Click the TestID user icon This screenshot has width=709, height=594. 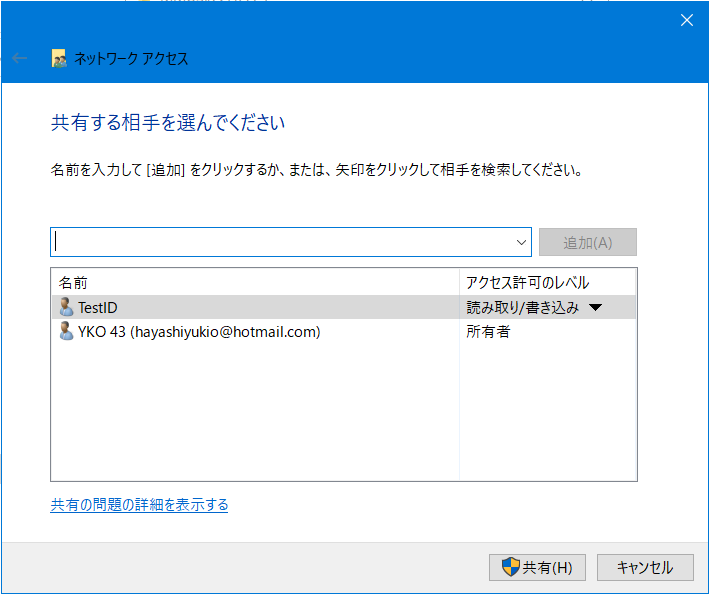(66, 307)
